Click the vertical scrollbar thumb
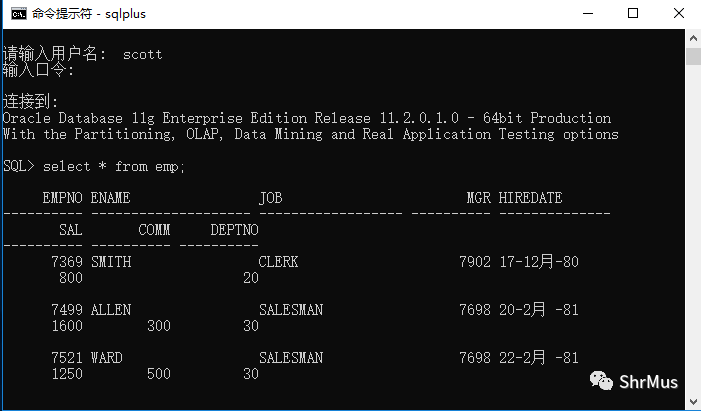The width and height of the screenshot is (701, 411). pyautogui.click(x=693, y=56)
